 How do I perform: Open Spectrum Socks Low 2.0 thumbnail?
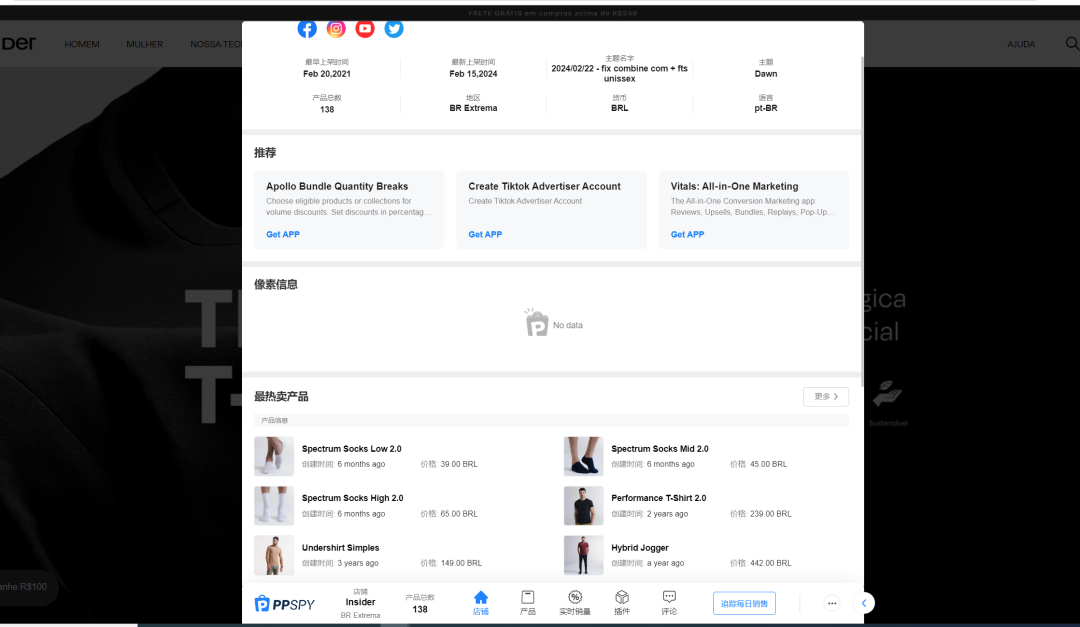click(x=274, y=456)
